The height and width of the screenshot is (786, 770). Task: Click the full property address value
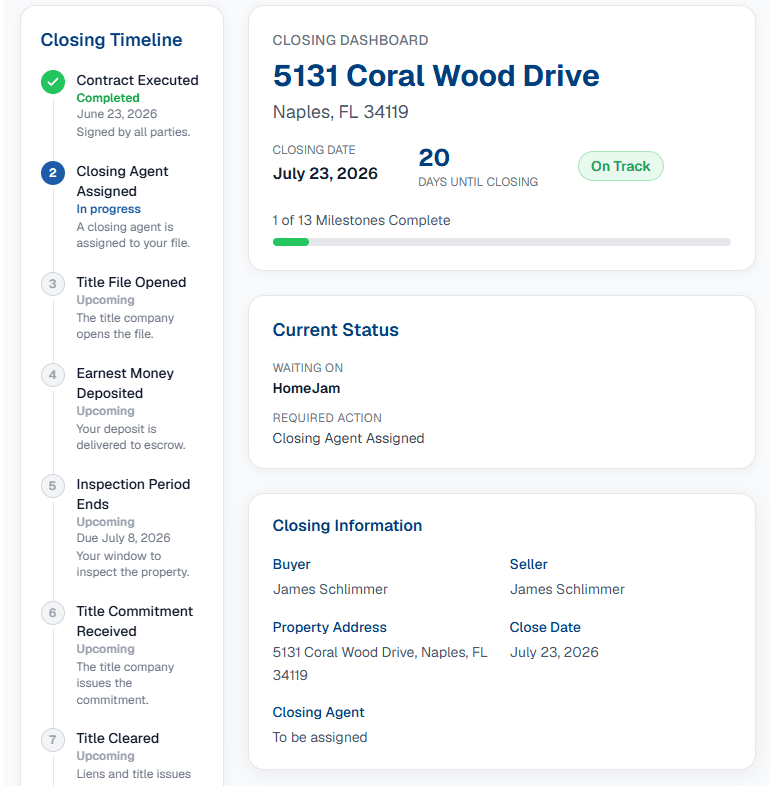380,664
